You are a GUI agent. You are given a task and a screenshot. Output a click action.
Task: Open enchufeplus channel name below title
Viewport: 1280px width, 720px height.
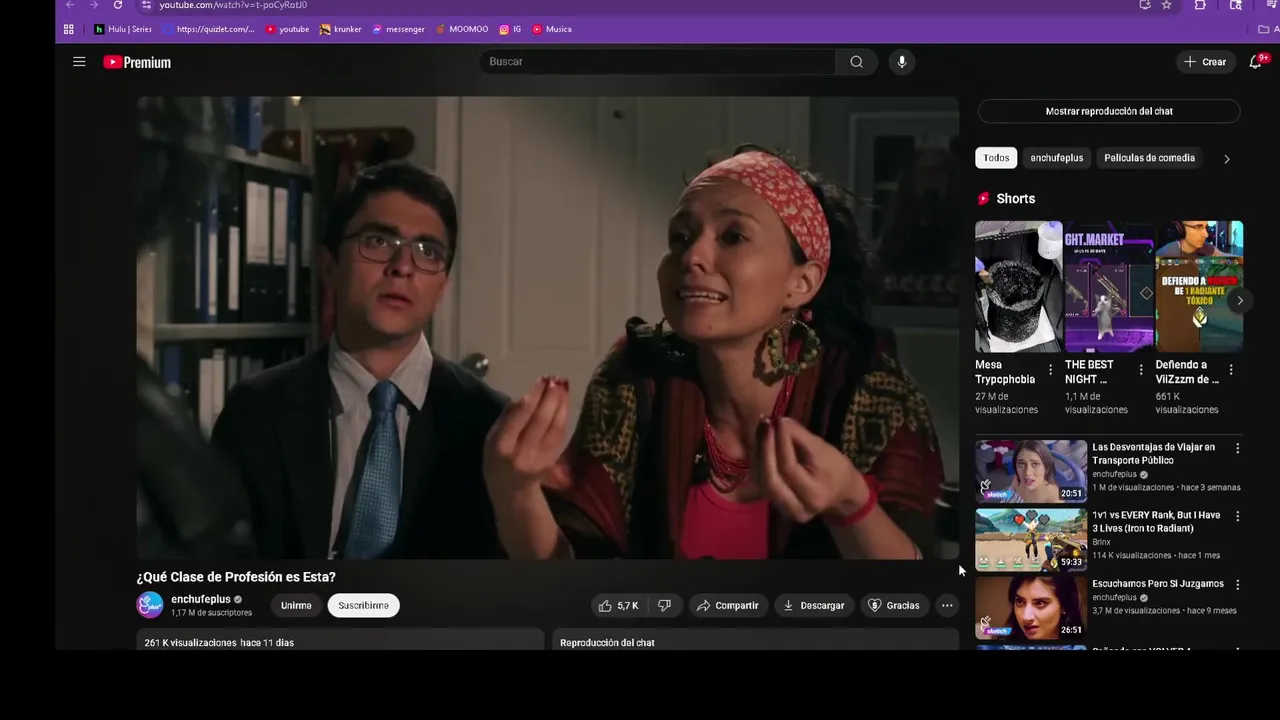click(201, 599)
